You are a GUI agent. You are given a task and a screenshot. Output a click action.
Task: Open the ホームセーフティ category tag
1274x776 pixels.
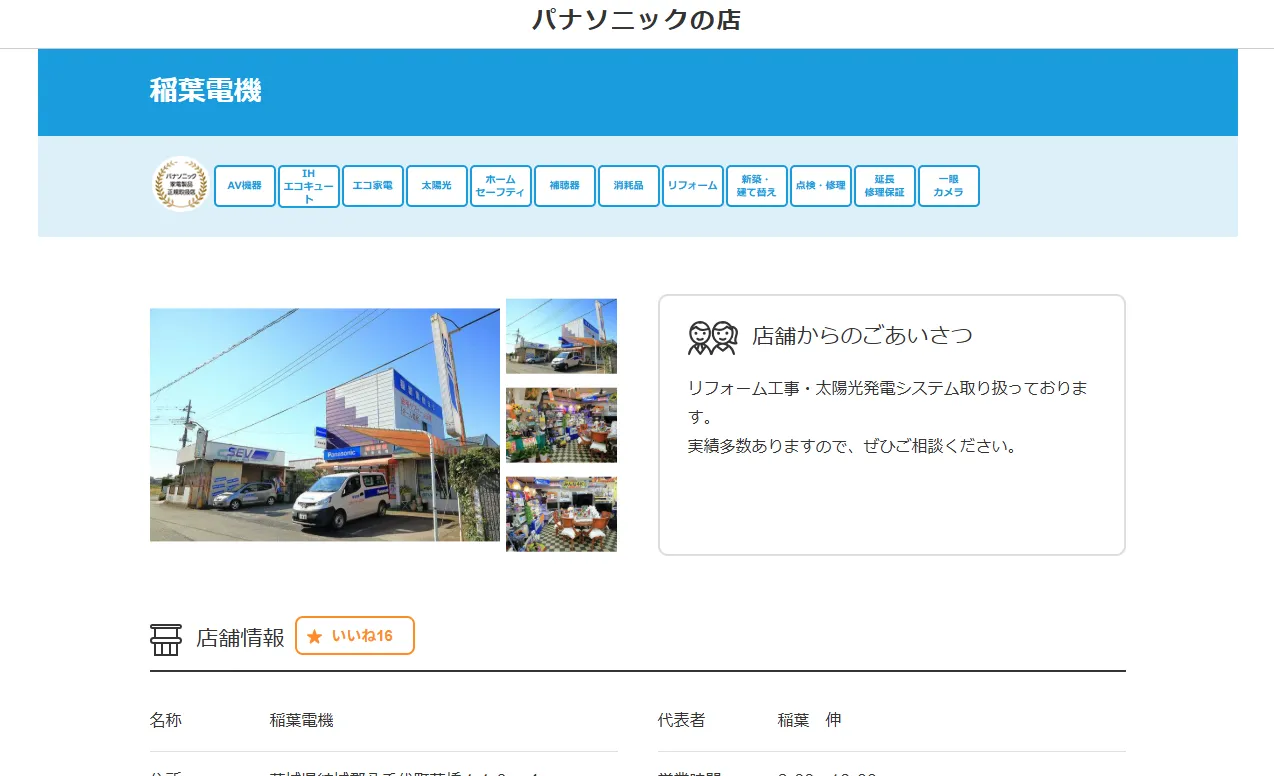pos(501,186)
